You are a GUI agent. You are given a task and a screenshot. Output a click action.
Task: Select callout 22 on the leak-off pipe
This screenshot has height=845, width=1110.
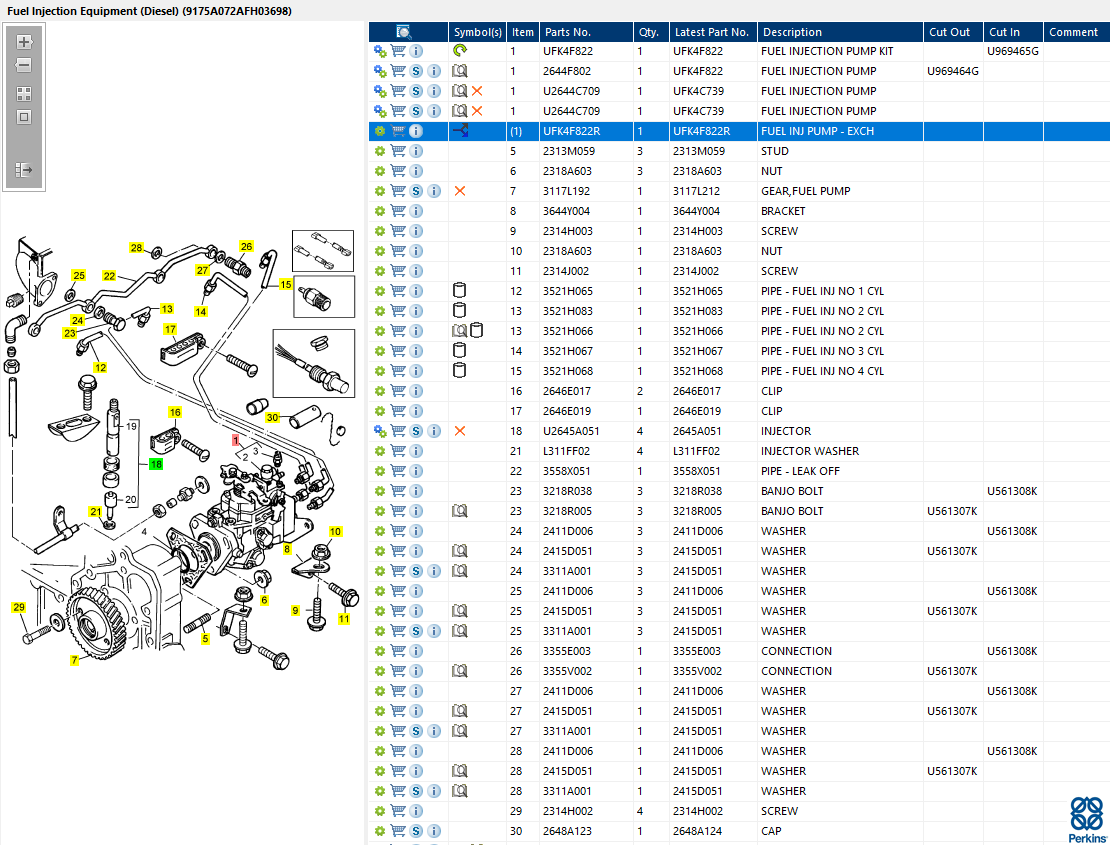(109, 276)
